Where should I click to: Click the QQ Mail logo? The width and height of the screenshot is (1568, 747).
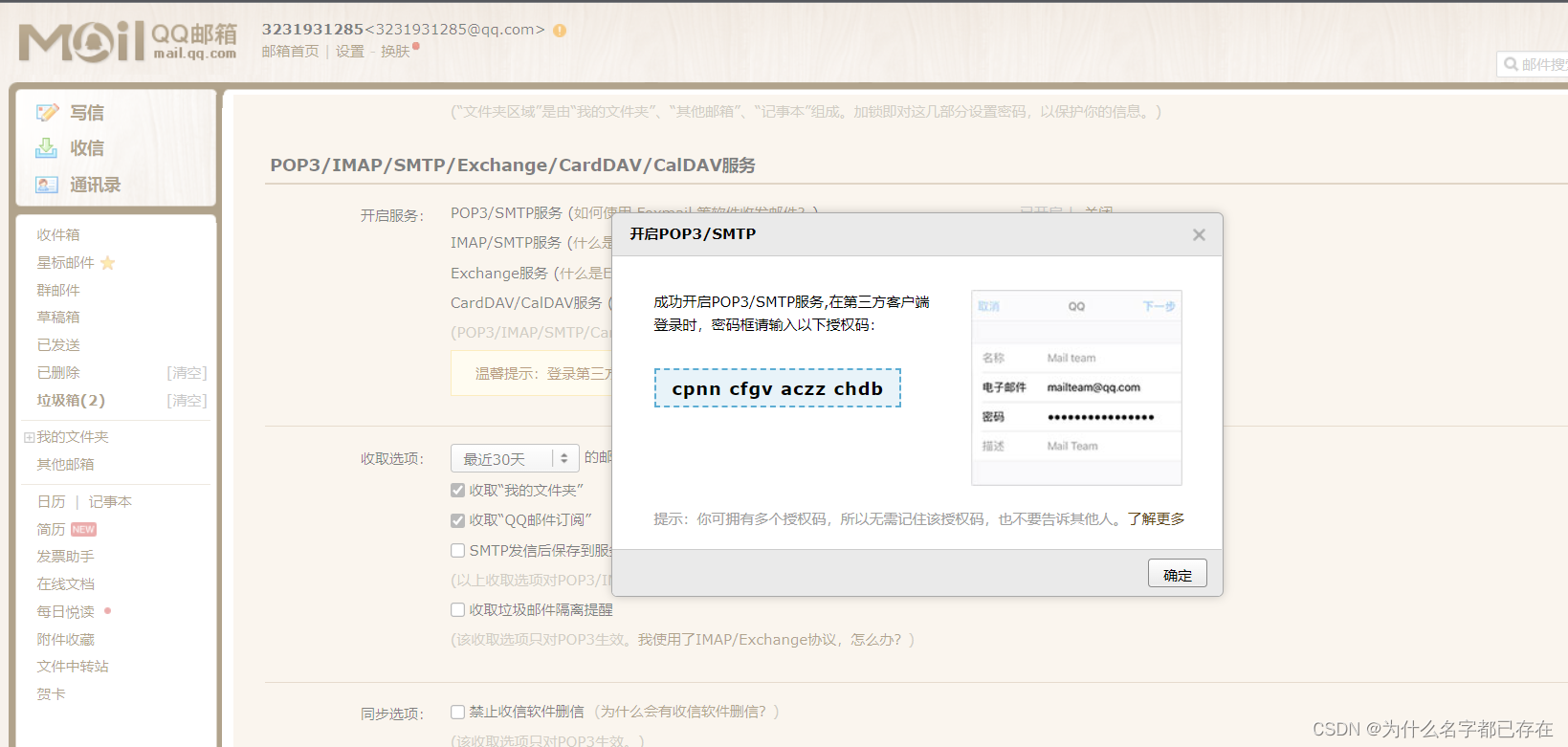[x=127, y=41]
